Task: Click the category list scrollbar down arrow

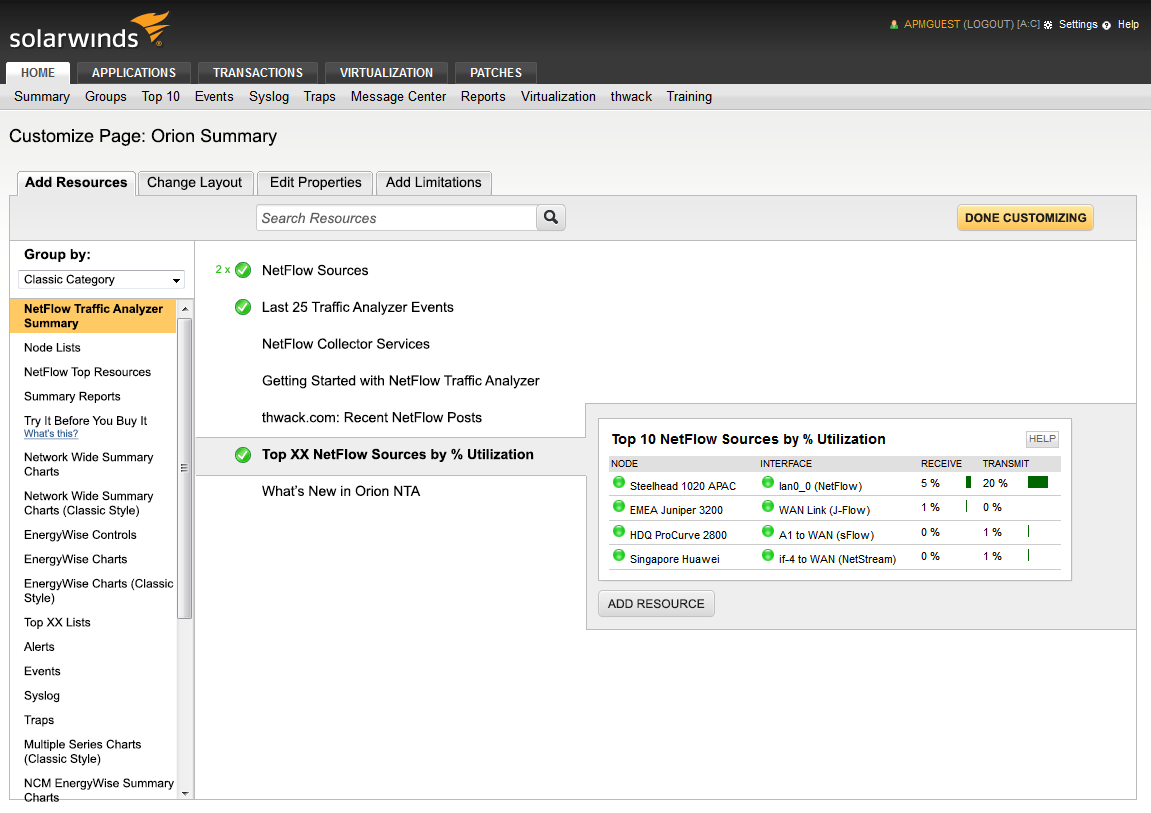Action: pyautogui.click(x=185, y=793)
